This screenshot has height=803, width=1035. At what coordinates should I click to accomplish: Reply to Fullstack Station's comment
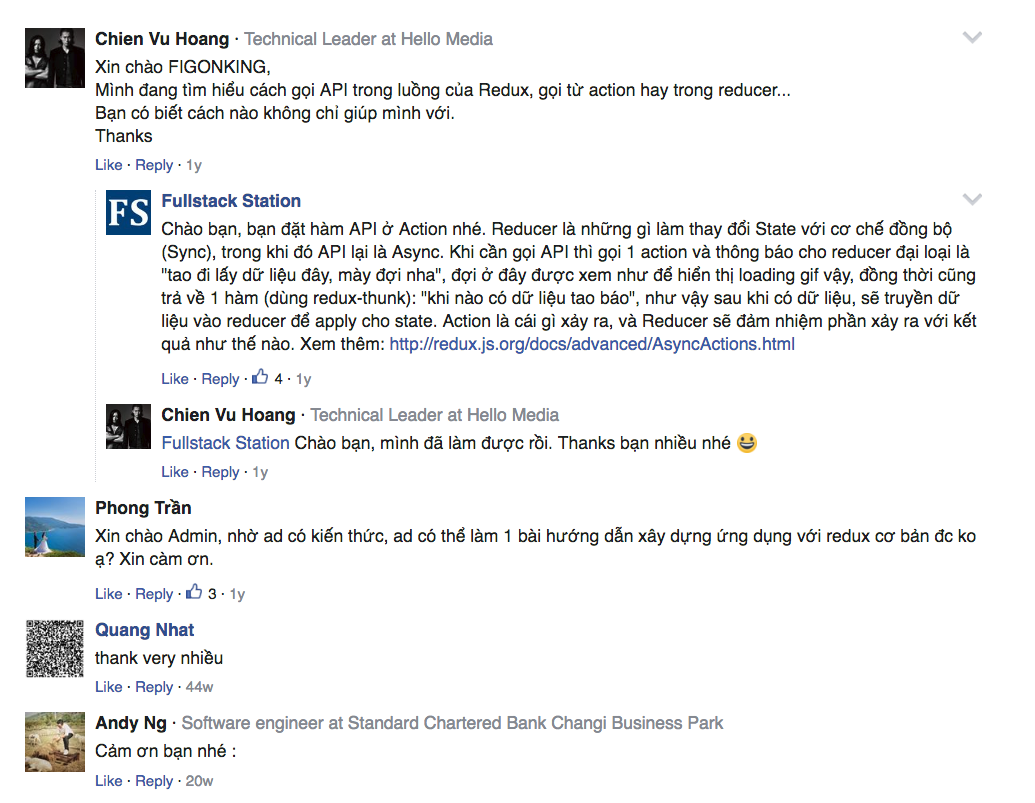[220, 379]
